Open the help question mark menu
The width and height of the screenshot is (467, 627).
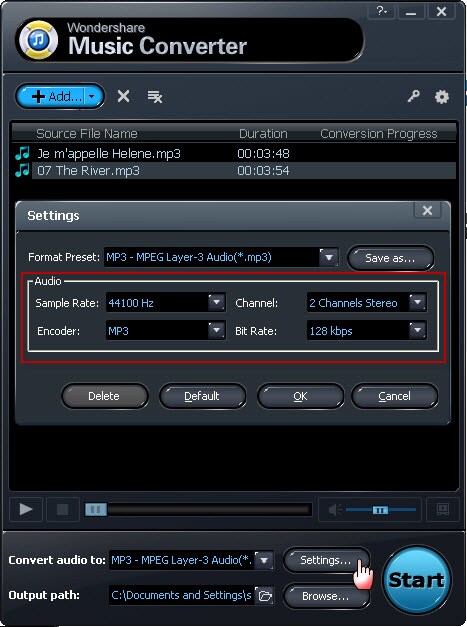pos(381,11)
